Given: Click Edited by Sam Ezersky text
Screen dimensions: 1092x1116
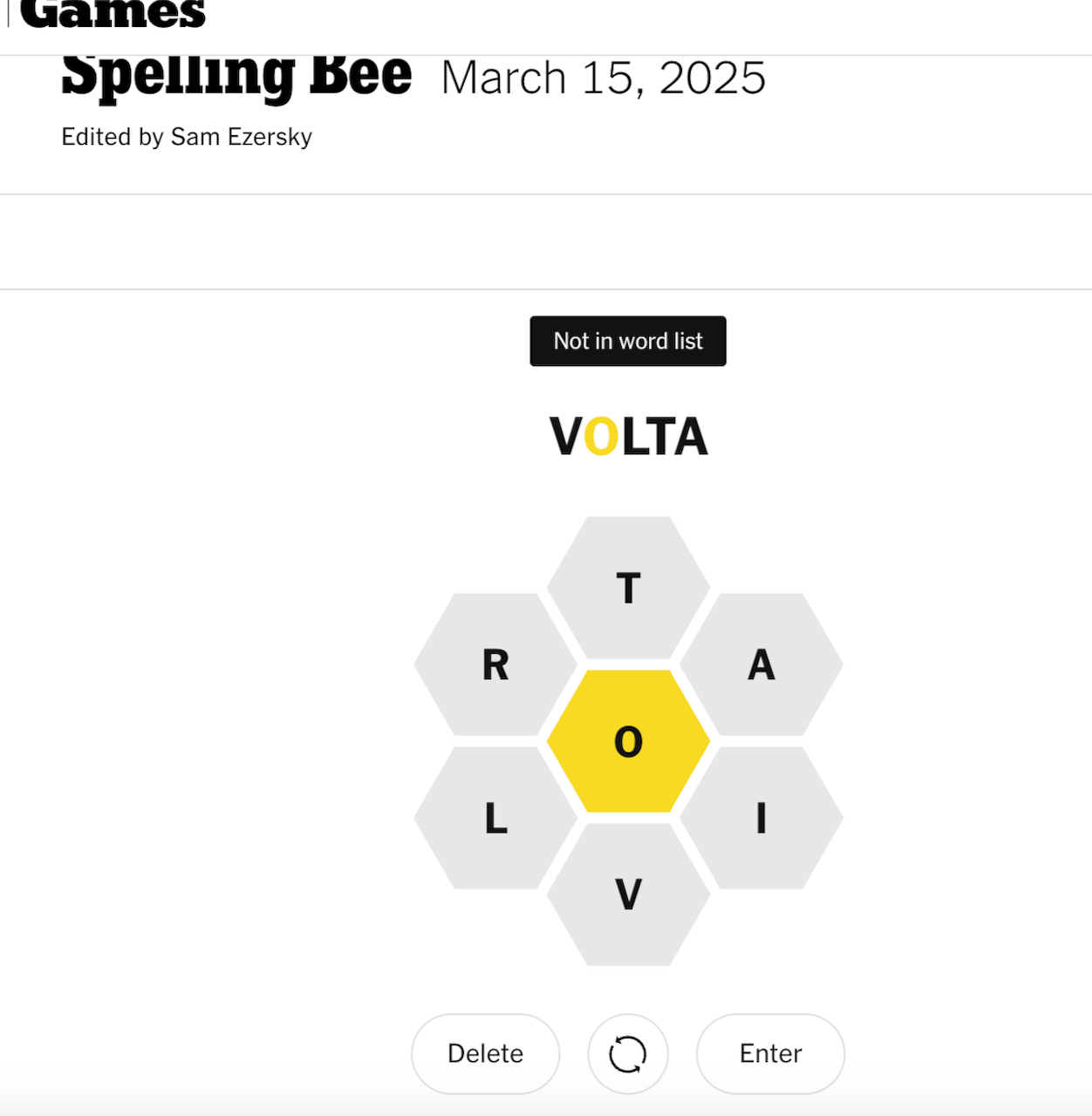Looking at the screenshot, I should pyautogui.click(x=187, y=137).
